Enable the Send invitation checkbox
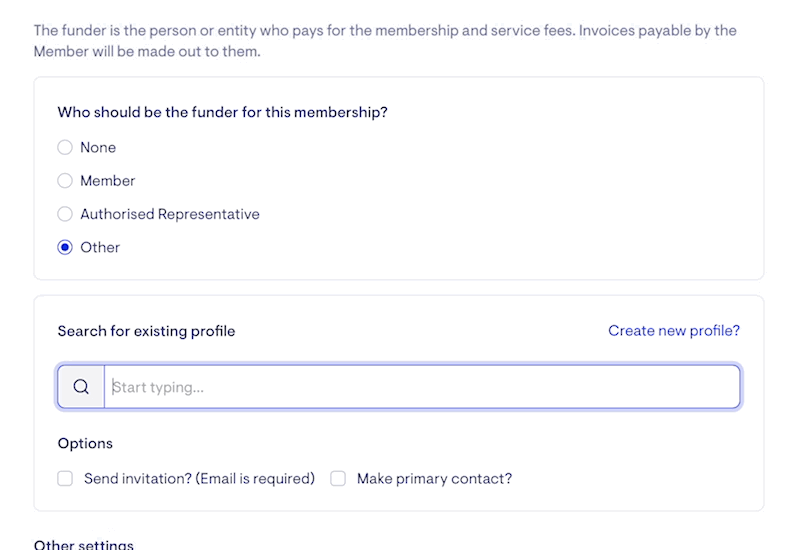Screen dimensions: 800x550 pos(65,479)
